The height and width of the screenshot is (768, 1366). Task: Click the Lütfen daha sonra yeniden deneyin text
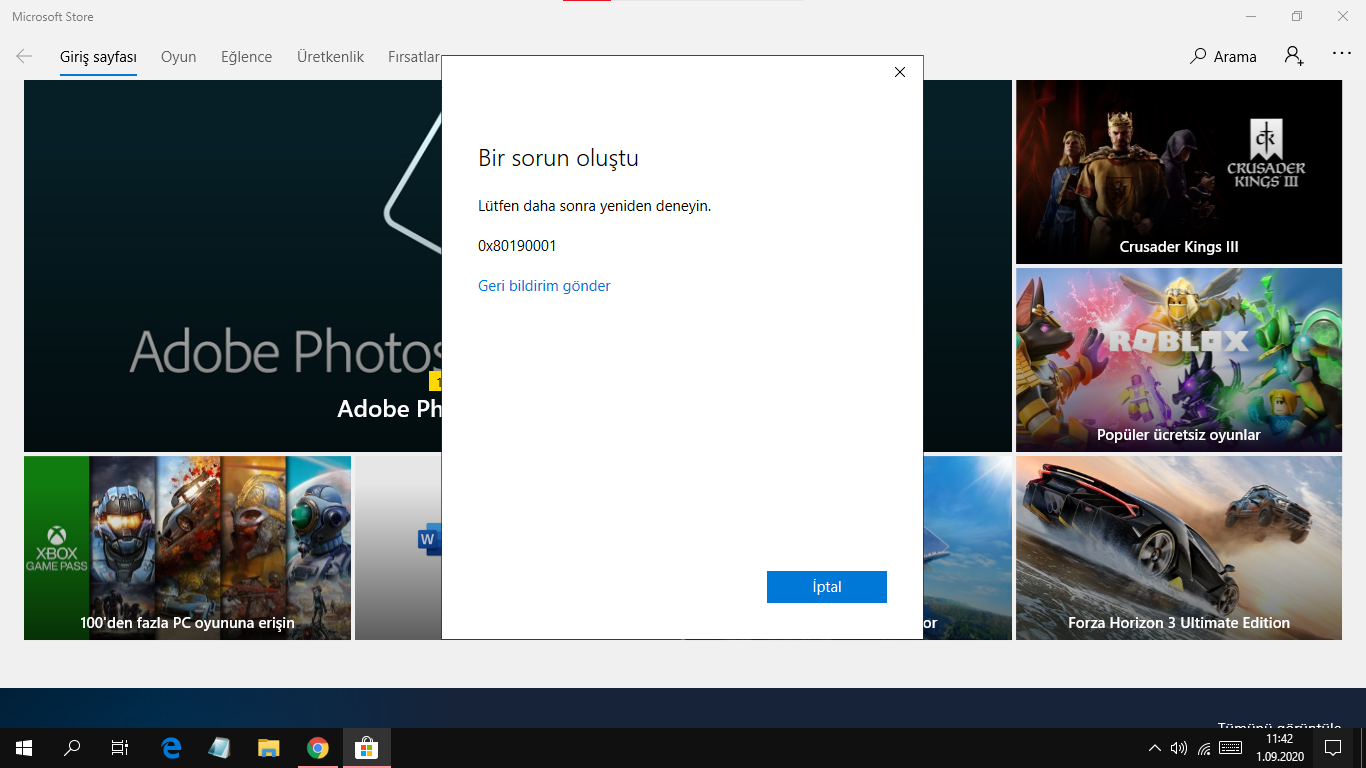coord(594,206)
